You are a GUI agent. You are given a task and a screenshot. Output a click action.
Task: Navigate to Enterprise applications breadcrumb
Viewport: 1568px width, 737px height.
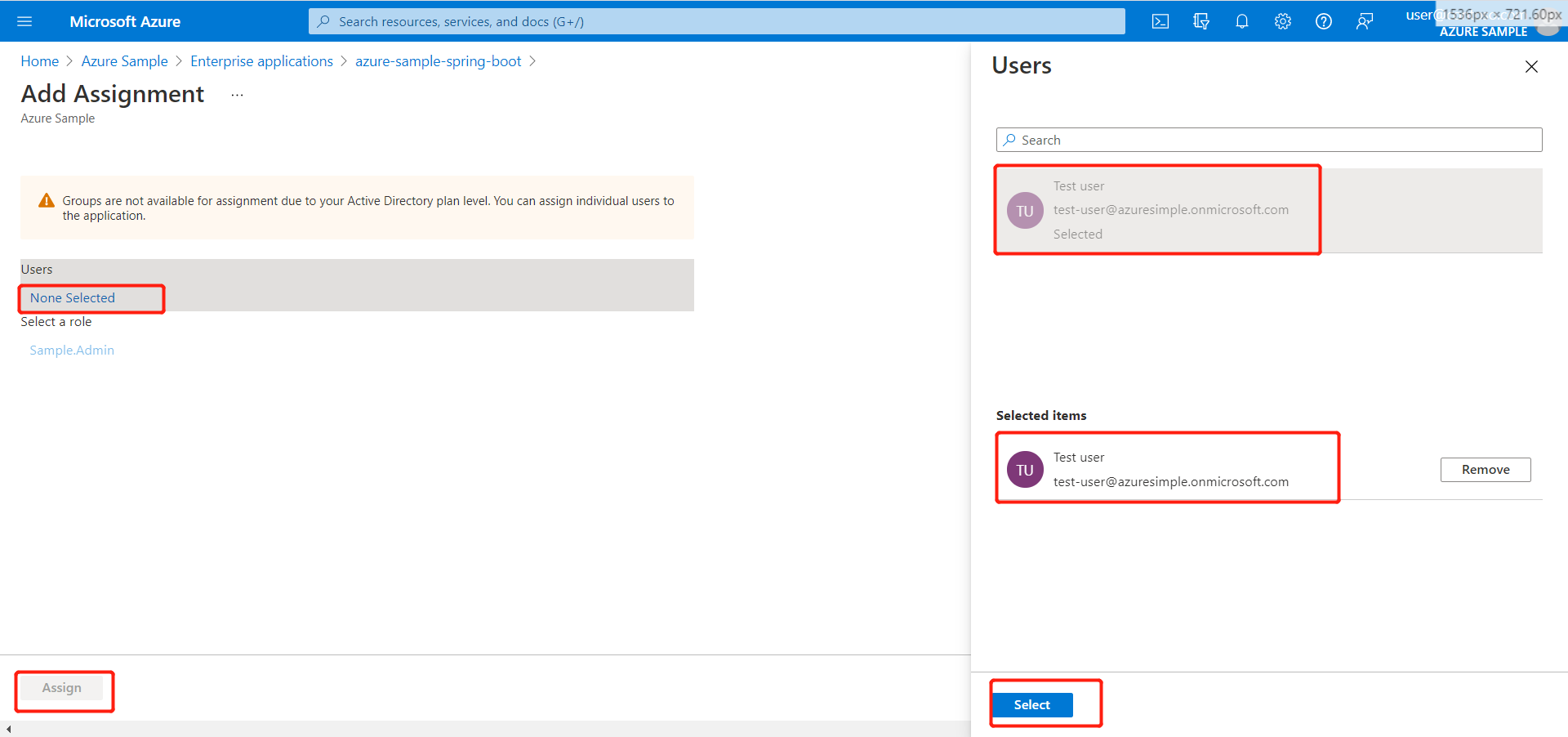261,60
